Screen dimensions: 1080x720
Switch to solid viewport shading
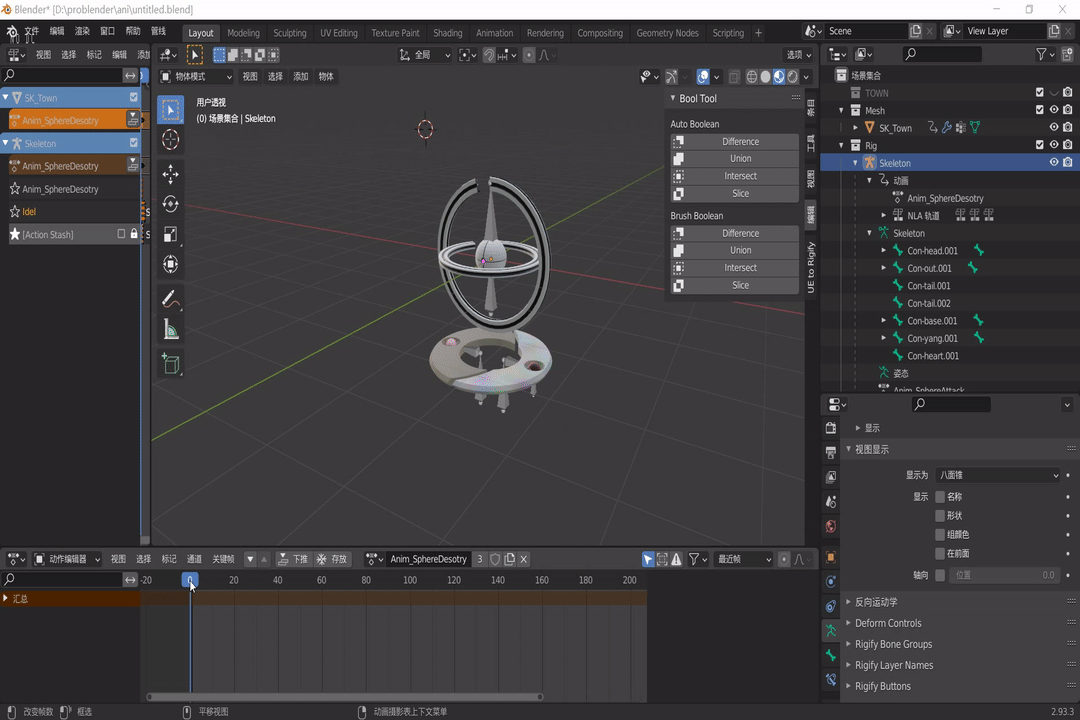tap(765, 76)
